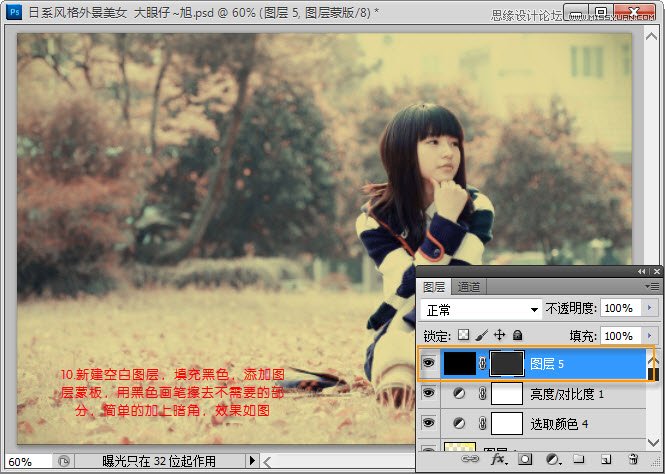
Task: Click the 填充 100% field
Action: tap(621, 336)
